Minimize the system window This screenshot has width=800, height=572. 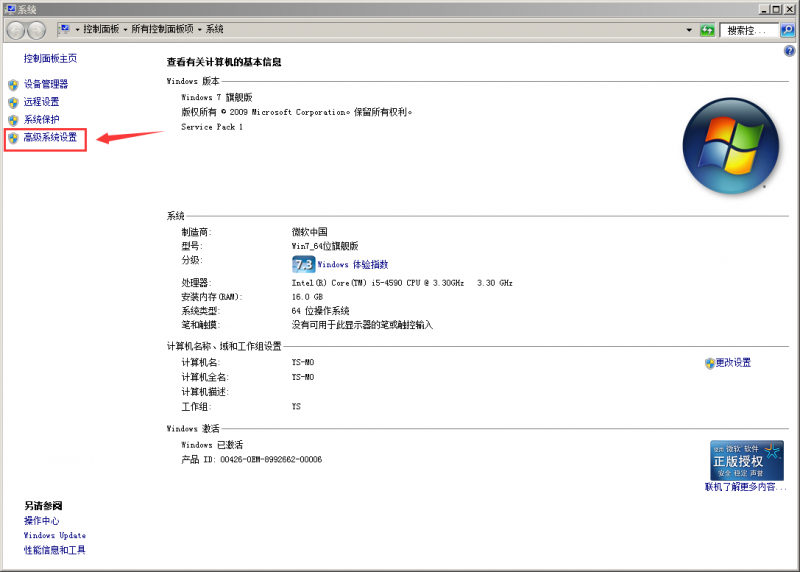[x=764, y=9]
